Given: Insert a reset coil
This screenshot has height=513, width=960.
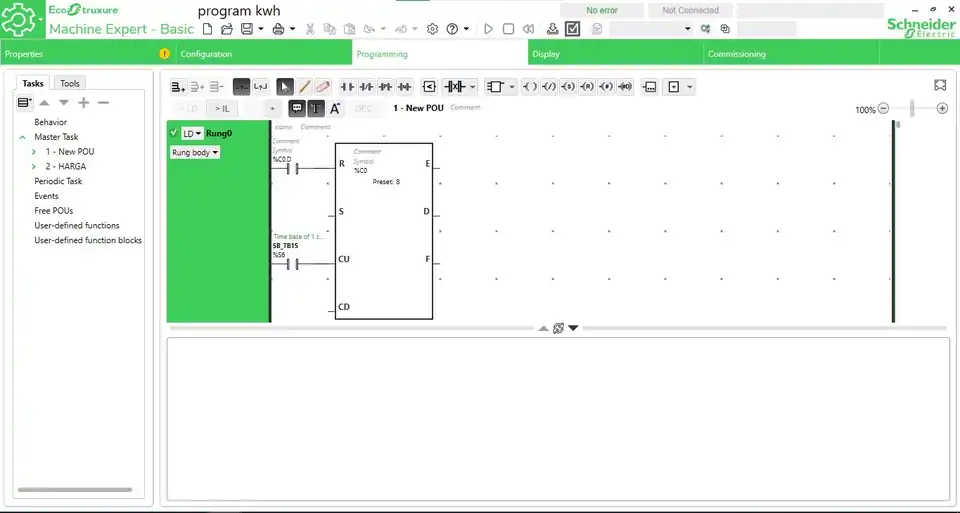Looking at the screenshot, I should (x=587, y=87).
